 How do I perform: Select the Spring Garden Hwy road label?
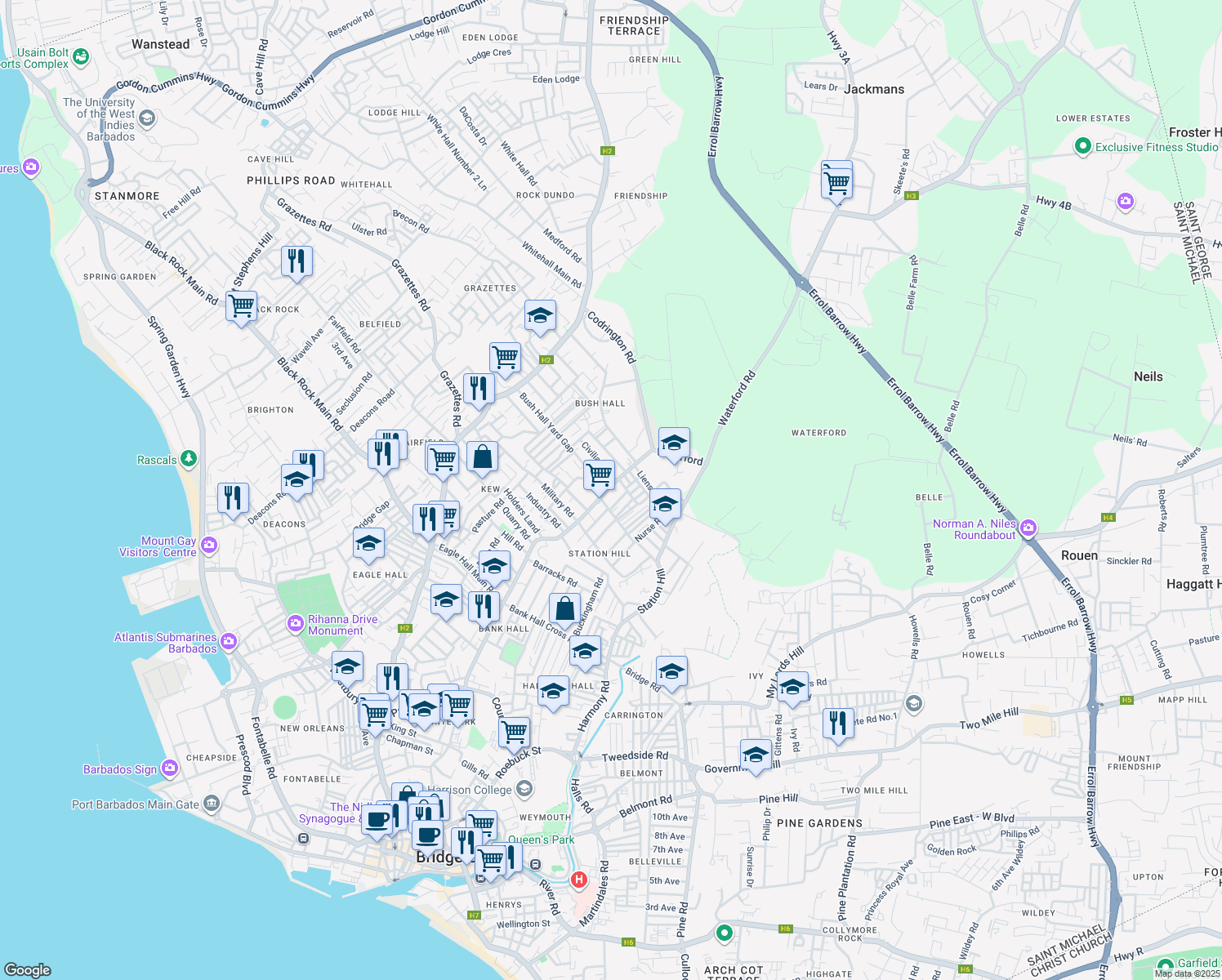(169, 357)
